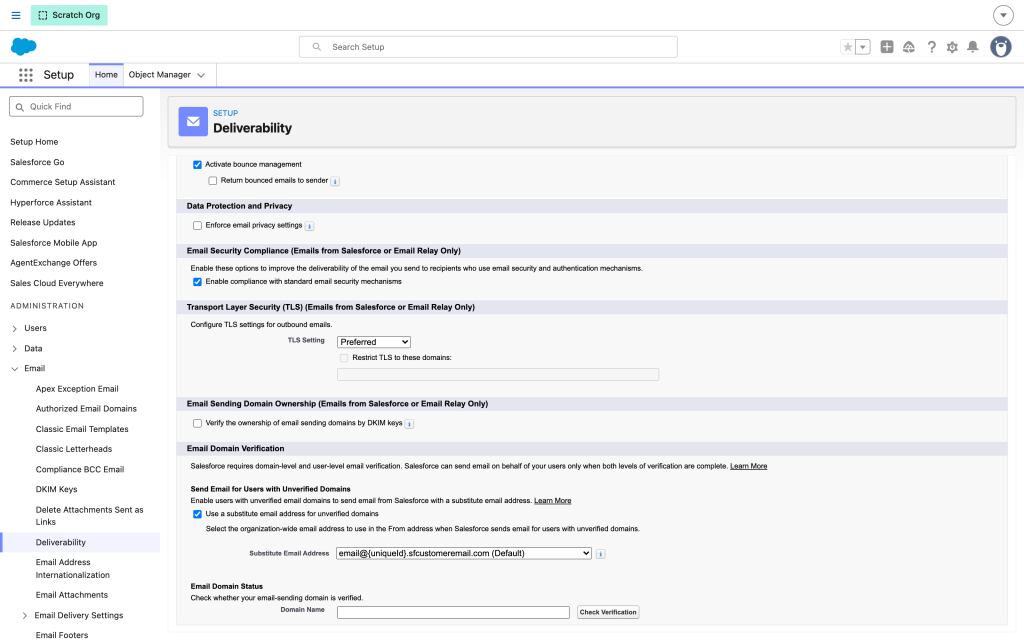Open Release Updates

42,223
